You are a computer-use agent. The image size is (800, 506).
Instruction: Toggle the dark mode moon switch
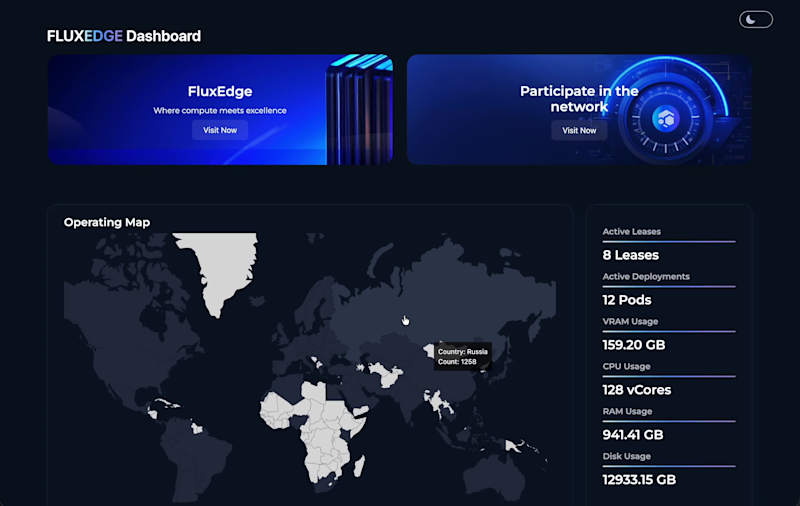click(x=756, y=19)
